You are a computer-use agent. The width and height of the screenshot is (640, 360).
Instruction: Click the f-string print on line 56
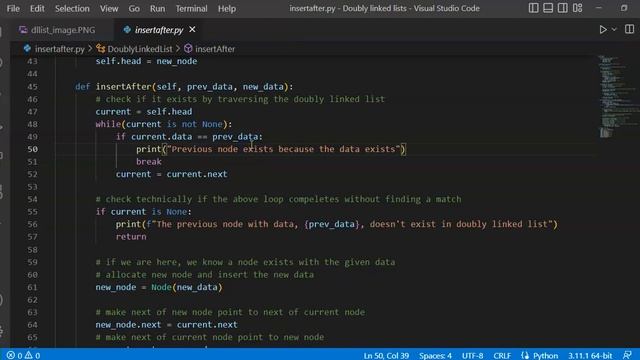pos(336,224)
